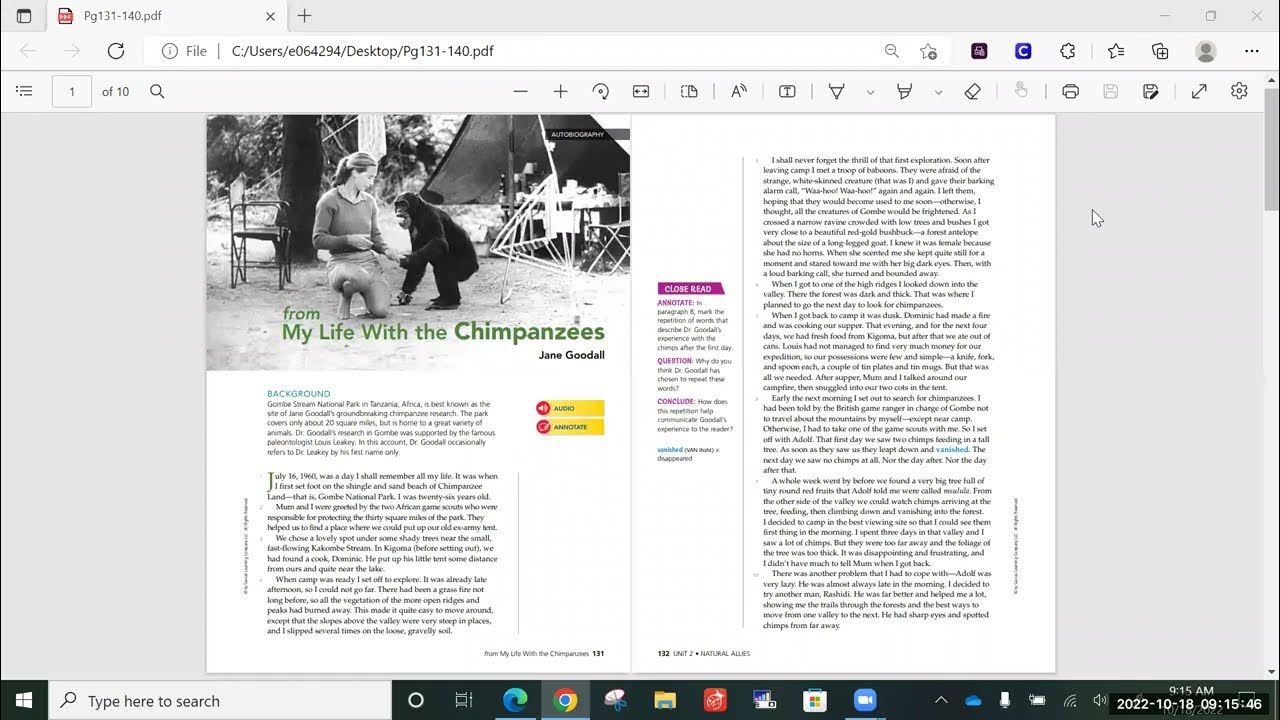
Task: Open Zoom from taskbar
Action: tap(865, 700)
